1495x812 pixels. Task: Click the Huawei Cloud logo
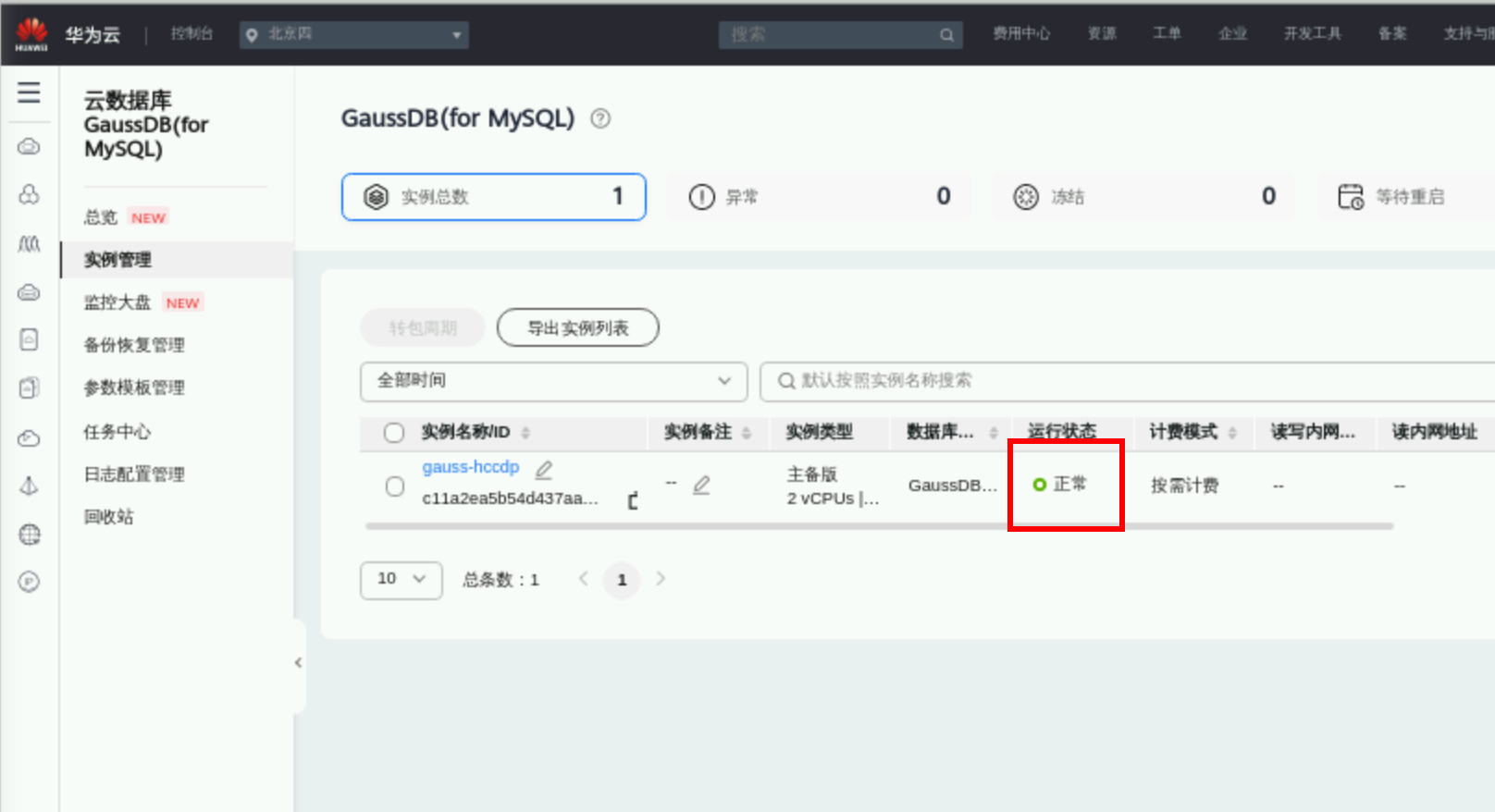(31, 34)
